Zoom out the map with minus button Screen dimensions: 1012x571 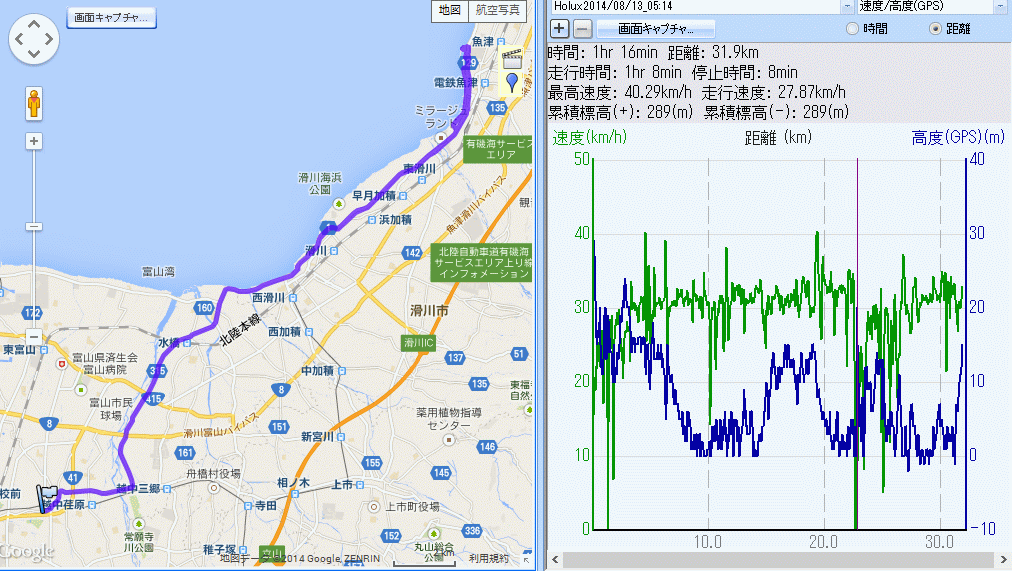pyautogui.click(x=34, y=337)
